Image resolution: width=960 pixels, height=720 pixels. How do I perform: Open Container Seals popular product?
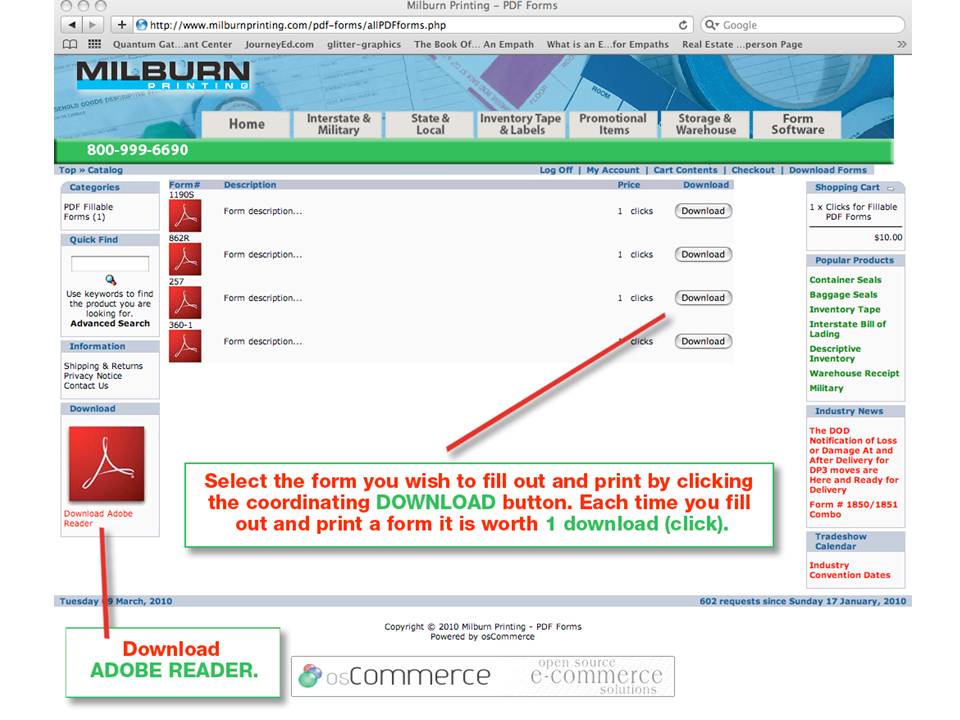tap(846, 280)
